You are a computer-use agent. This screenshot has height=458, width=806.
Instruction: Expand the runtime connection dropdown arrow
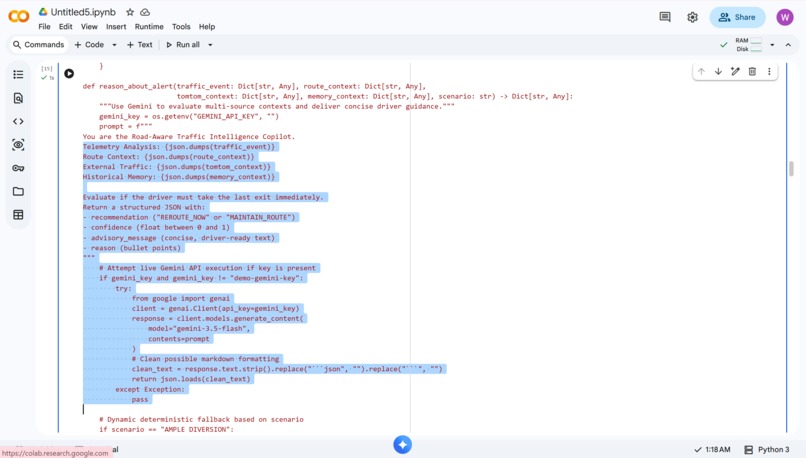[x=772, y=45]
